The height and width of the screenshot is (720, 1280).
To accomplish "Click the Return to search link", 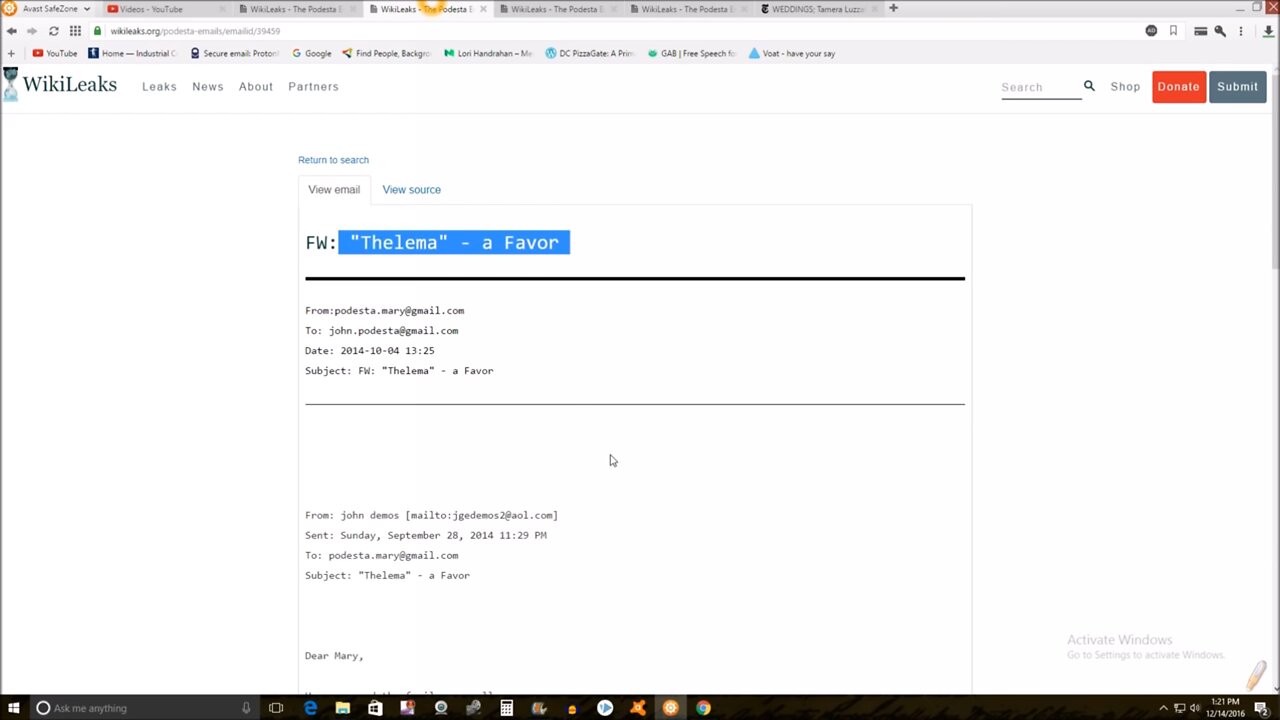I will tap(333, 160).
